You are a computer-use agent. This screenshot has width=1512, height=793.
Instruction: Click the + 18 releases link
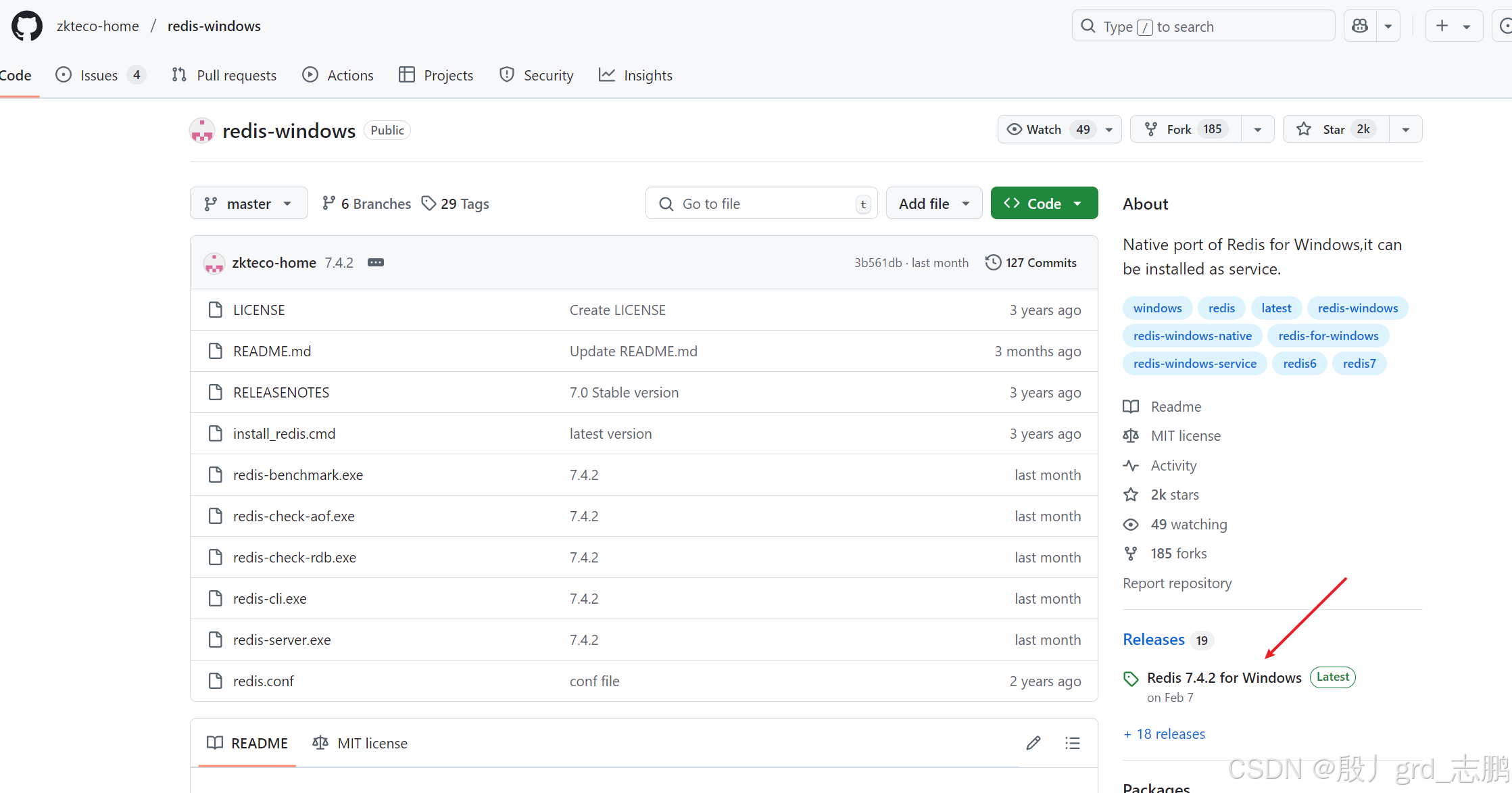click(1164, 734)
